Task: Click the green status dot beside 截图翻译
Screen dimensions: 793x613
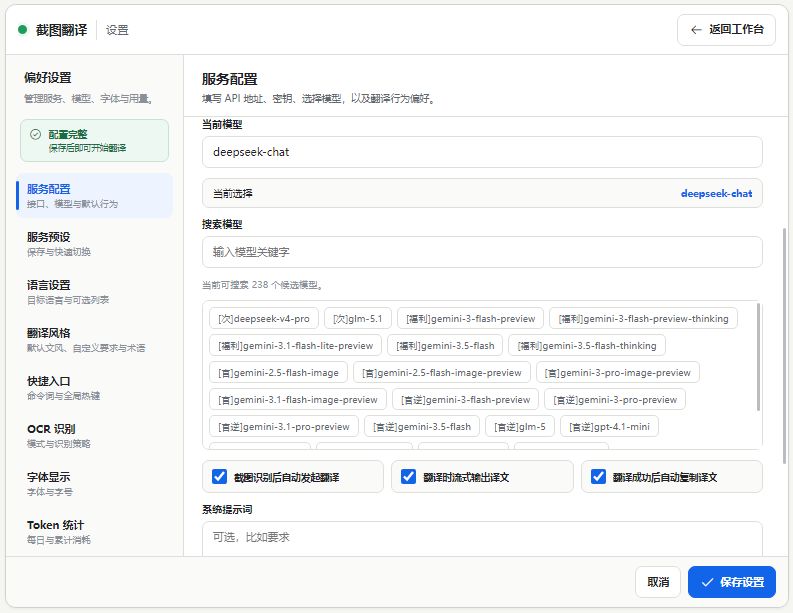Action: tap(22, 30)
